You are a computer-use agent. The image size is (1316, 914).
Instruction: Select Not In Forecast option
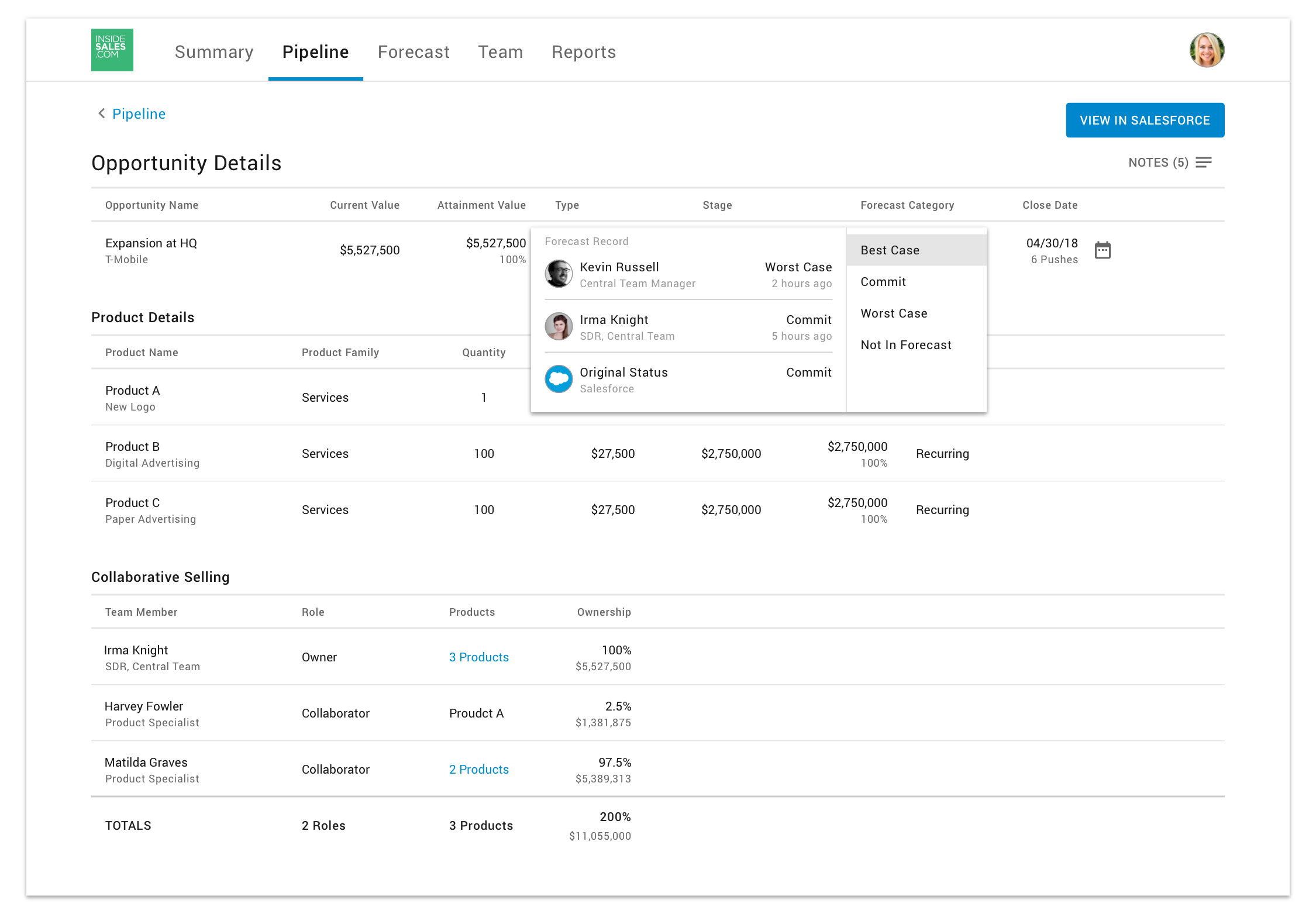pyautogui.click(x=905, y=345)
